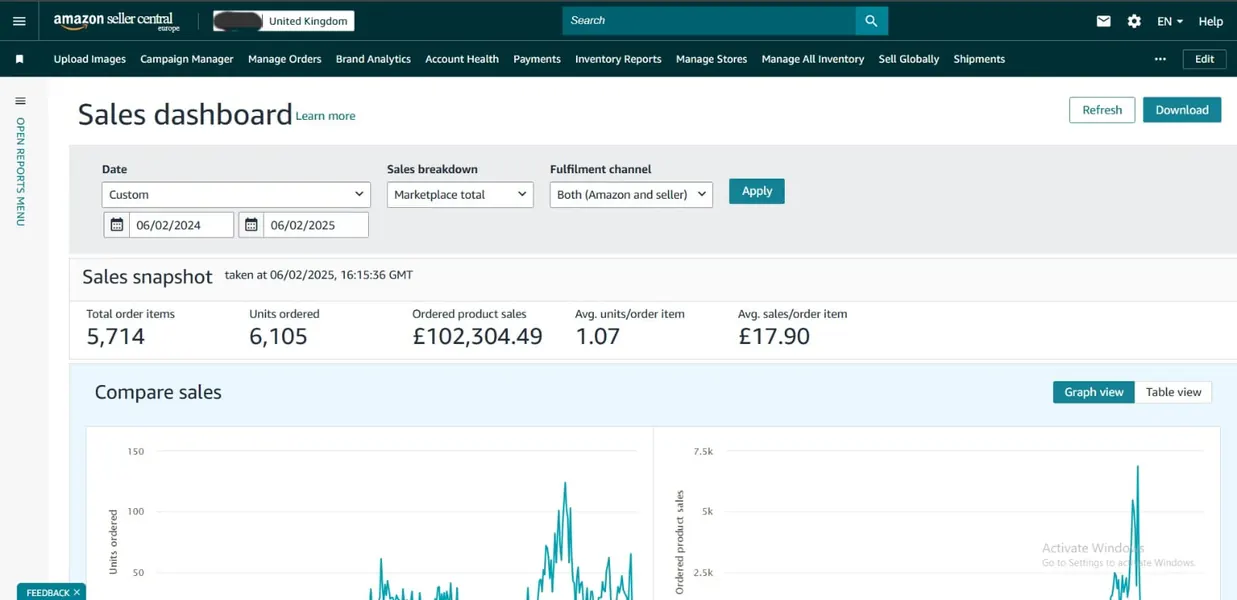
Task: Click the Edit navigation button
Action: (x=1205, y=59)
